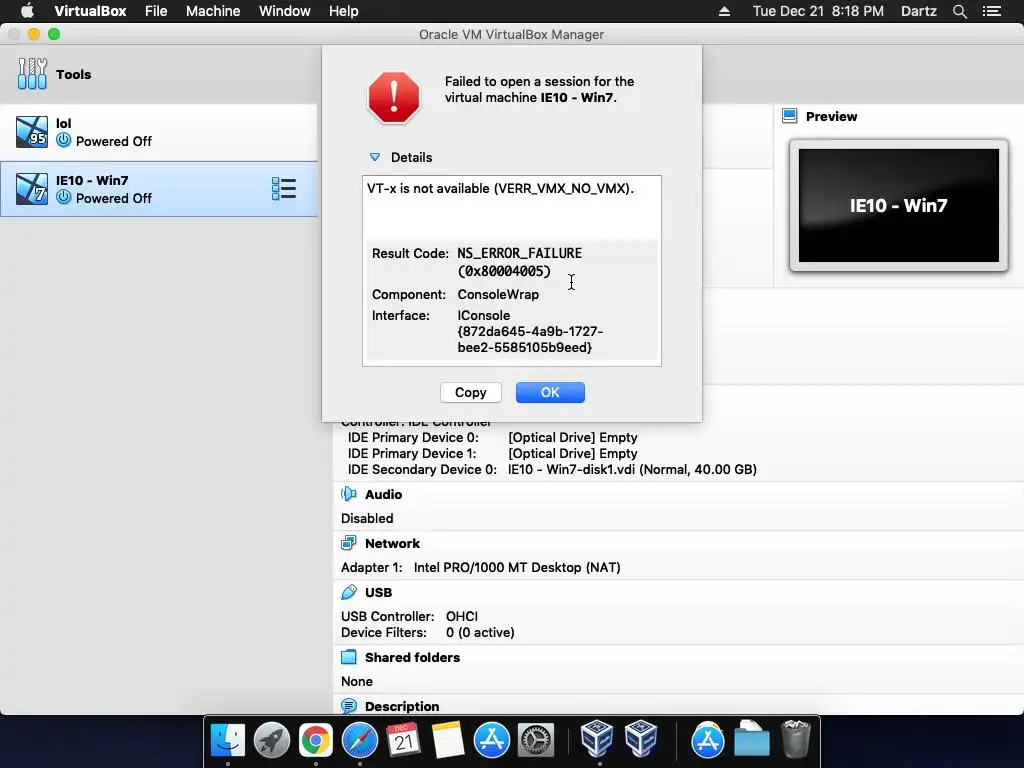The image size is (1024, 768).
Task: Click power state icon of IE10 - Win7
Action: click(x=63, y=197)
